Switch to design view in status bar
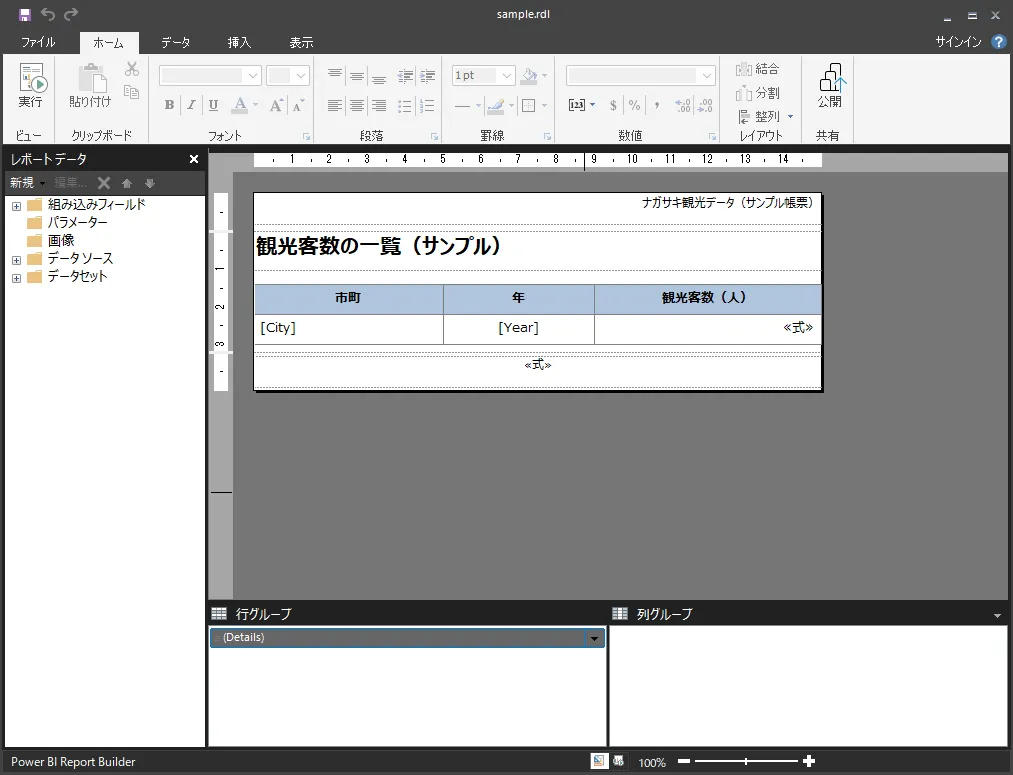This screenshot has width=1013, height=775. click(x=599, y=761)
